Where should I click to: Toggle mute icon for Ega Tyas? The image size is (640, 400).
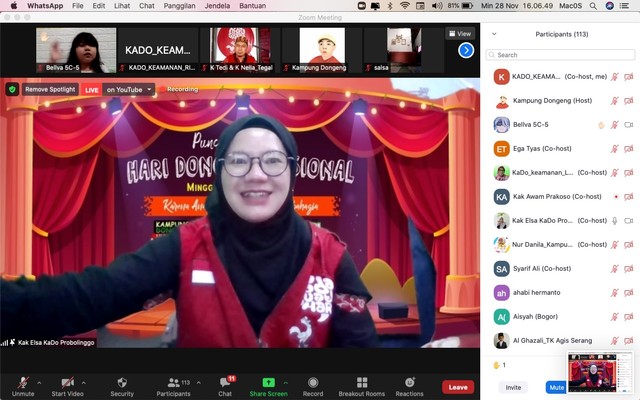(615, 149)
